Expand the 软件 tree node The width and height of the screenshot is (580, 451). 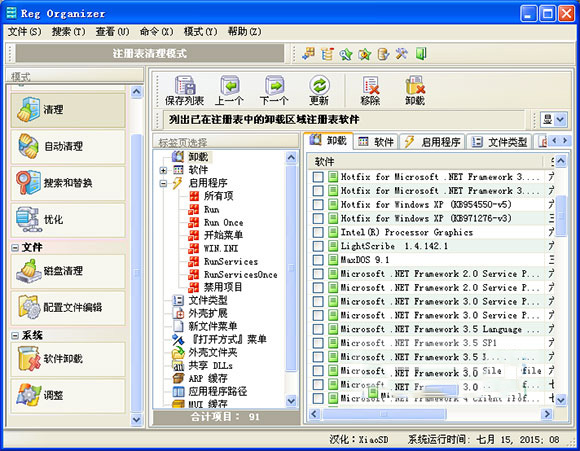click(x=163, y=170)
